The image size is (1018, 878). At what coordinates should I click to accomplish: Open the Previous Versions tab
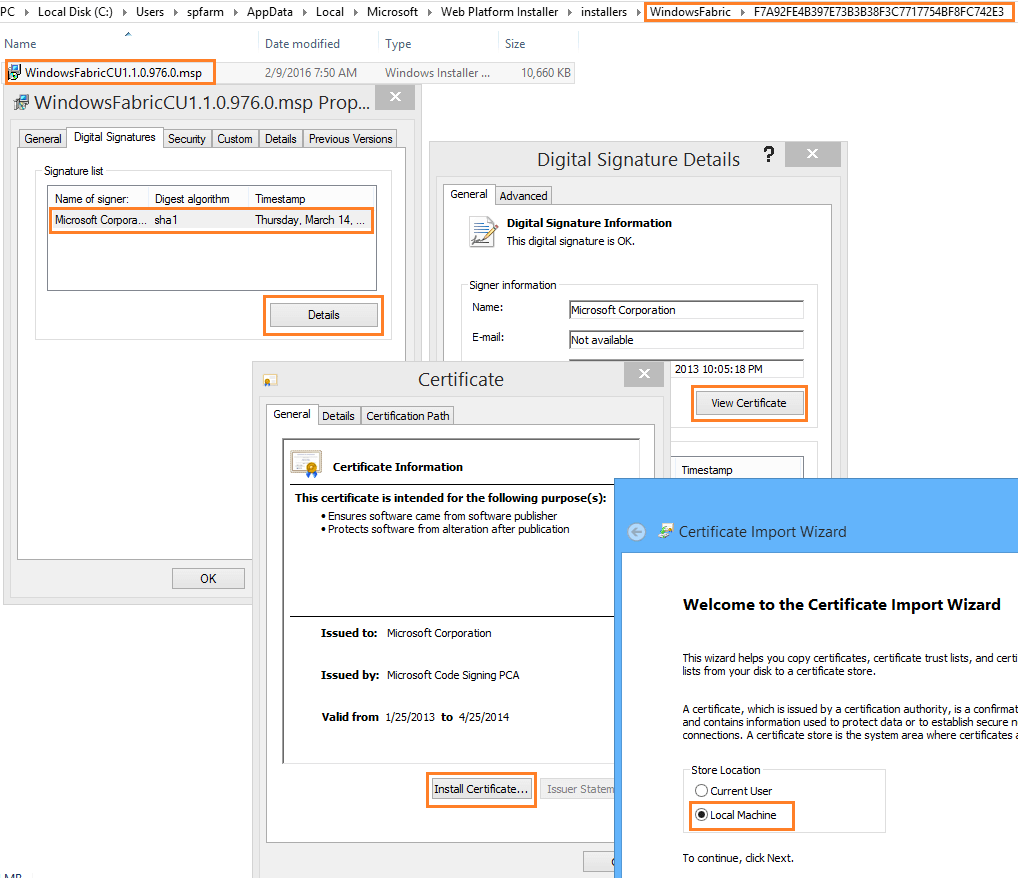tap(350, 139)
